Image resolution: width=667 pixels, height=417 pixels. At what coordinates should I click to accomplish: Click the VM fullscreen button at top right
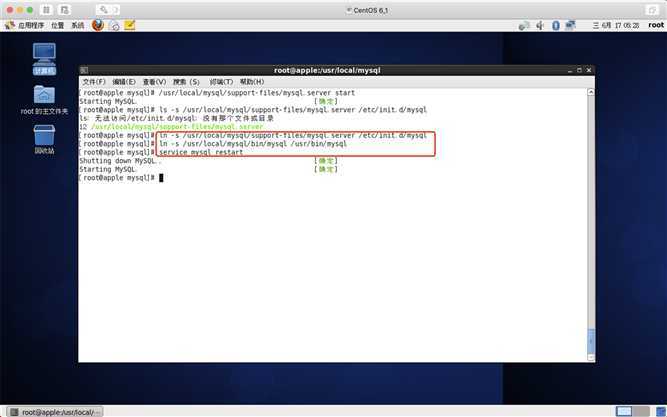pyautogui.click(x=652, y=10)
